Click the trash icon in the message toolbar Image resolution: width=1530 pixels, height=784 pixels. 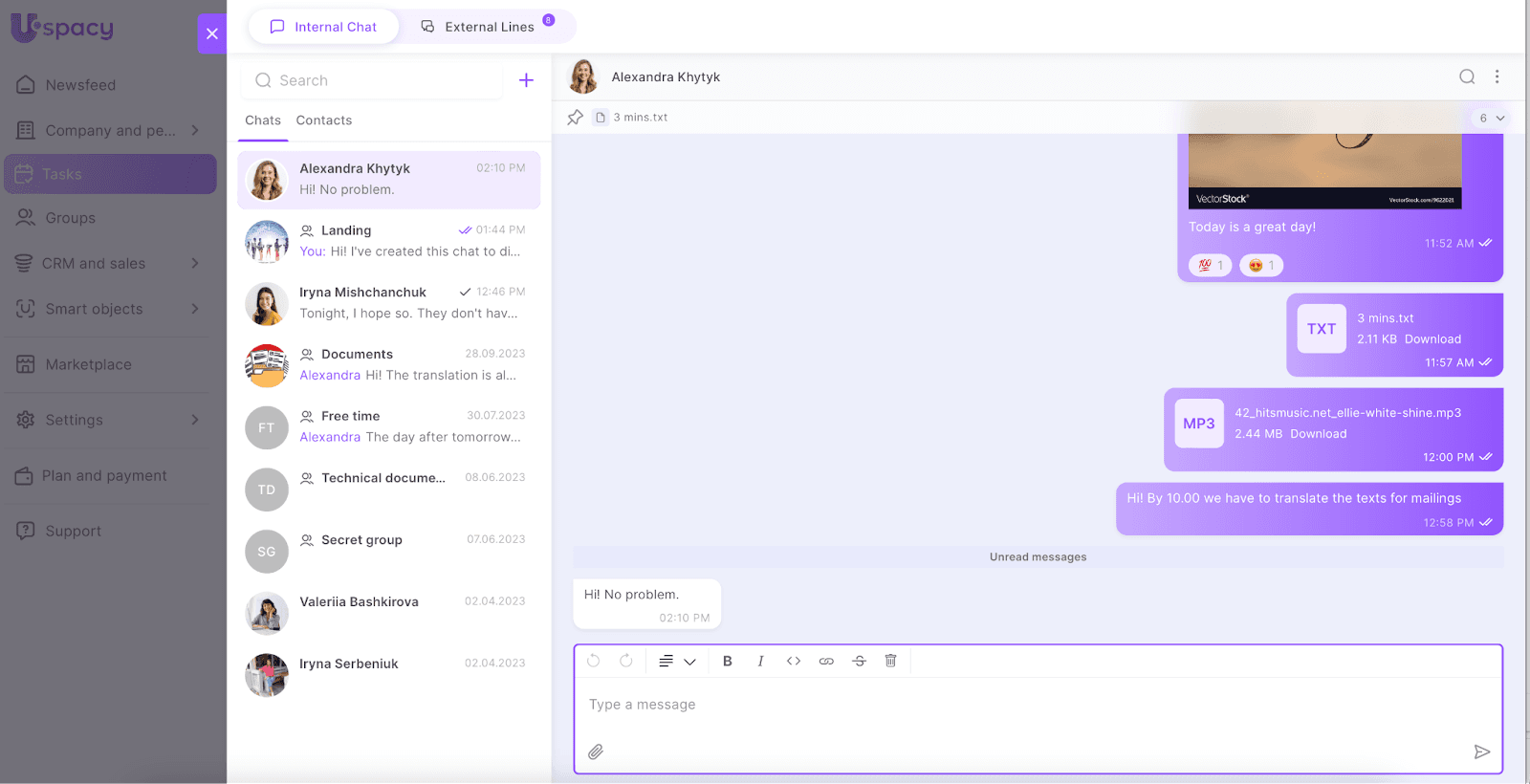point(890,661)
